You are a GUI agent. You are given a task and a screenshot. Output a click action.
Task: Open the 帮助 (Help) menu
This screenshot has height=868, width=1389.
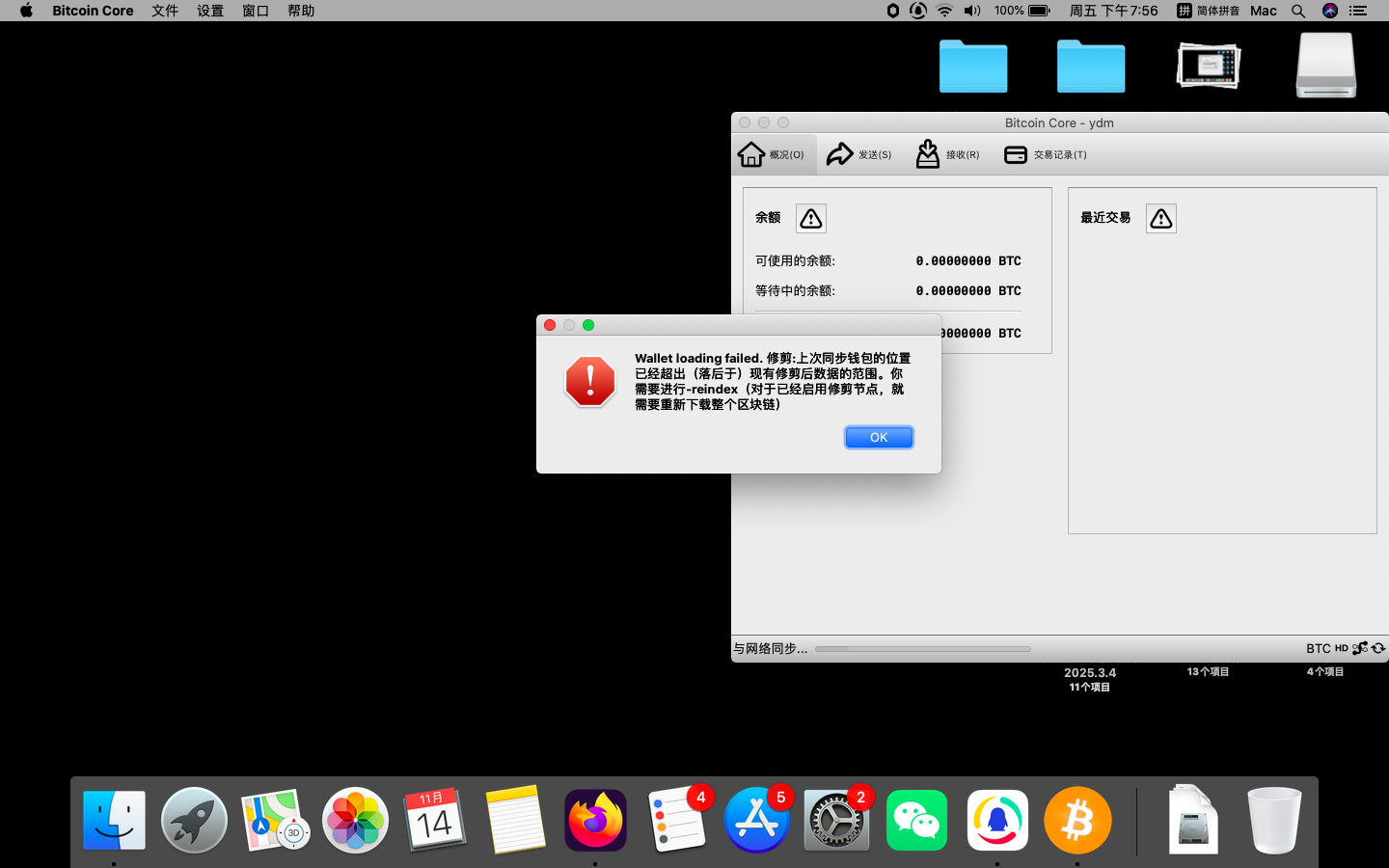click(x=301, y=11)
